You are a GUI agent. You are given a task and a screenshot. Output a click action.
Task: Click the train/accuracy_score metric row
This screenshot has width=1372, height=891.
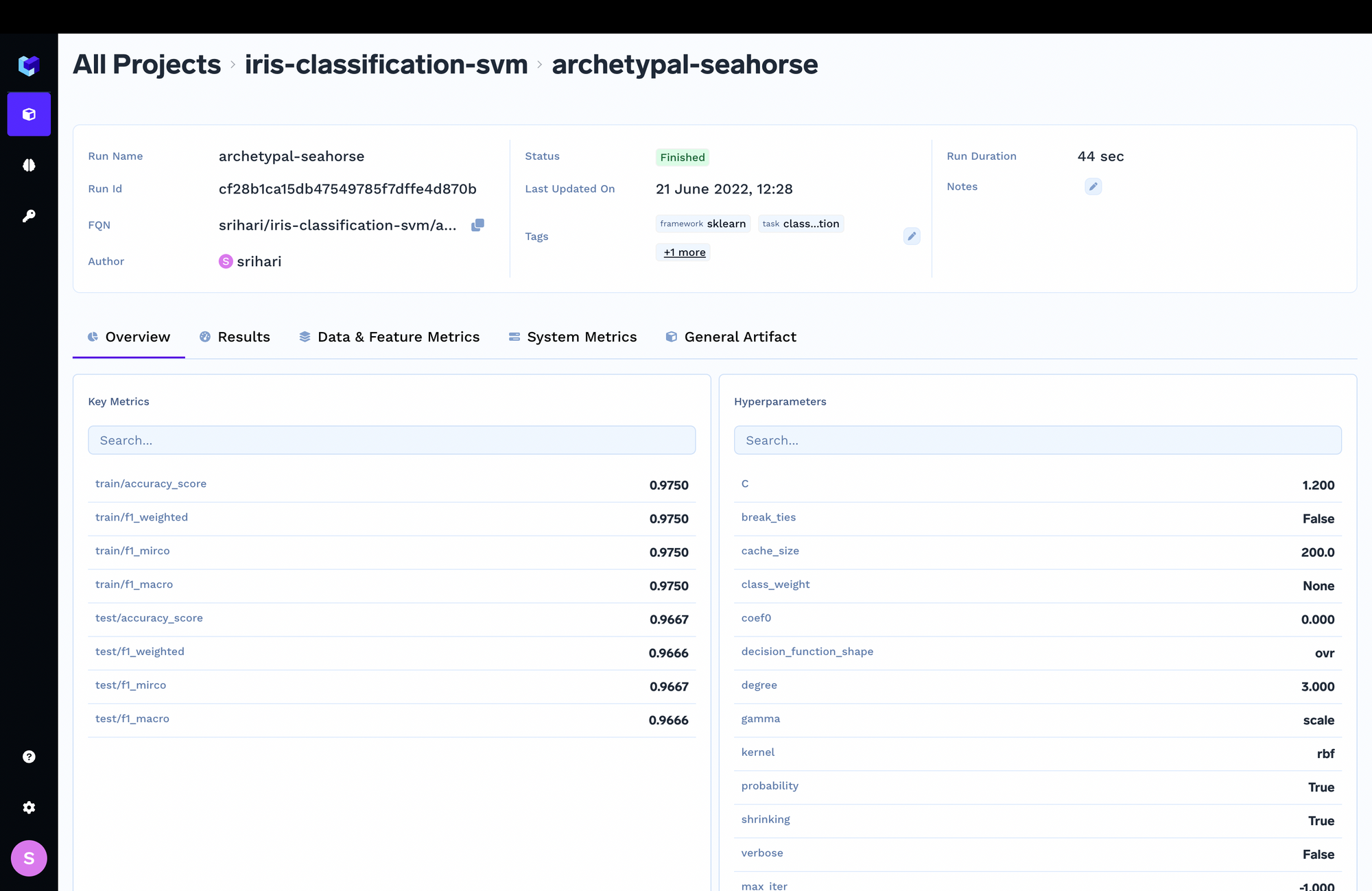[x=392, y=484]
